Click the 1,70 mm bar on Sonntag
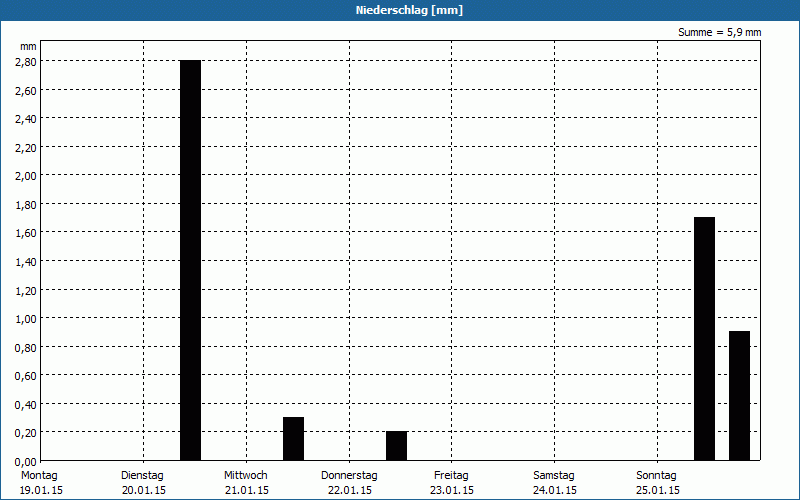Screen dimensions: 800x500 [705, 339]
